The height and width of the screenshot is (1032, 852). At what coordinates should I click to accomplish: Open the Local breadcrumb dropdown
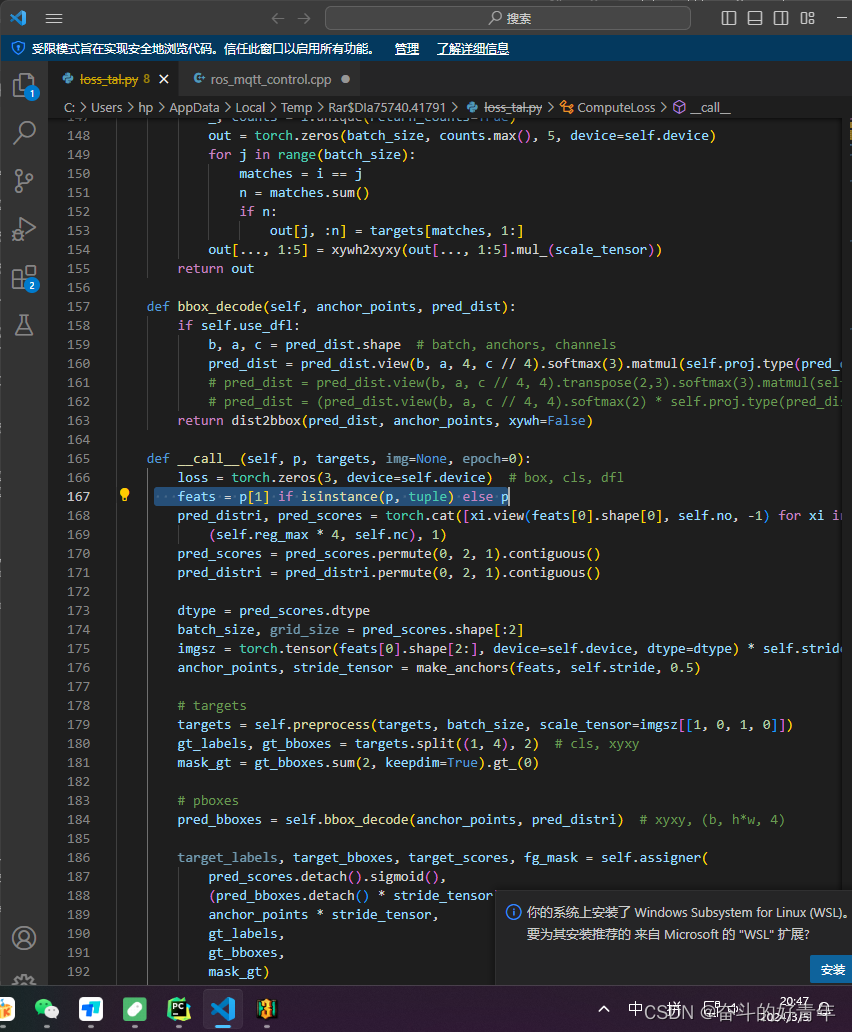tap(250, 107)
